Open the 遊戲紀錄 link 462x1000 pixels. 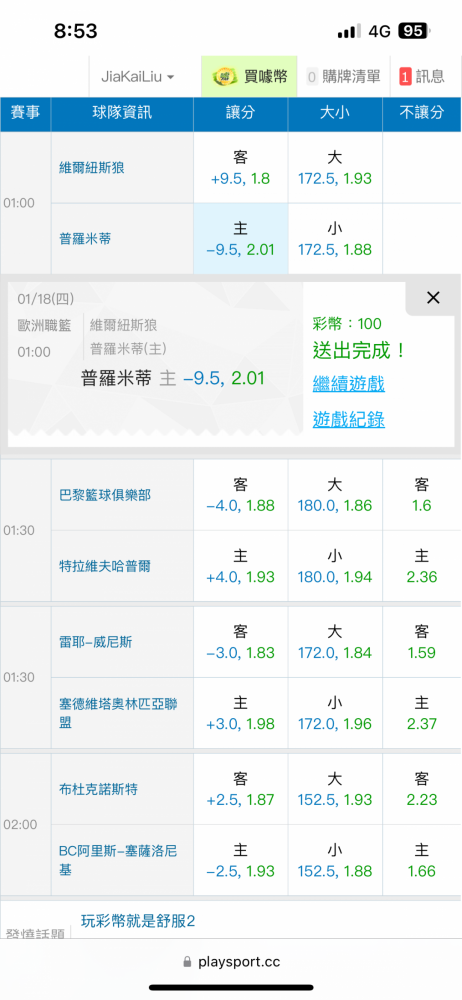click(348, 420)
